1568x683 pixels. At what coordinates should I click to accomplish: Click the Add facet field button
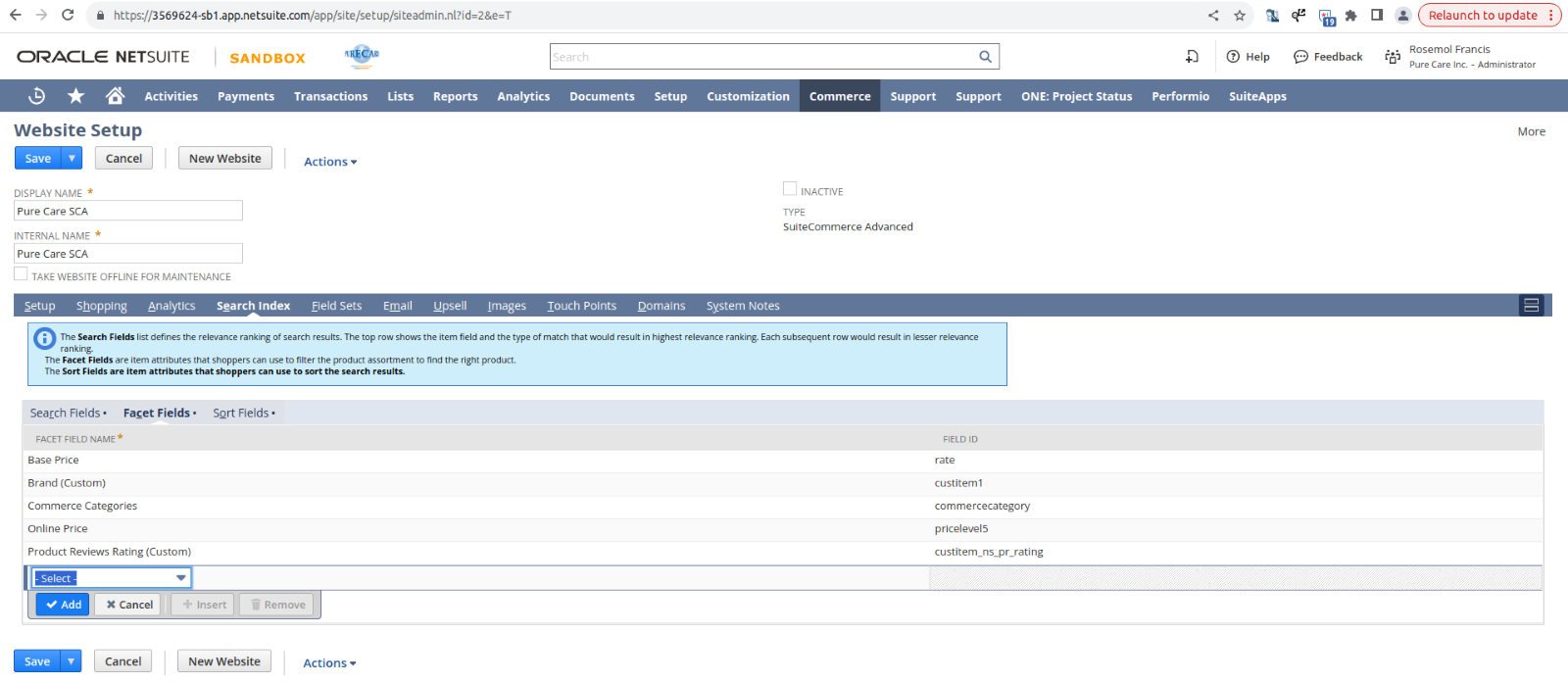pyautogui.click(x=63, y=605)
